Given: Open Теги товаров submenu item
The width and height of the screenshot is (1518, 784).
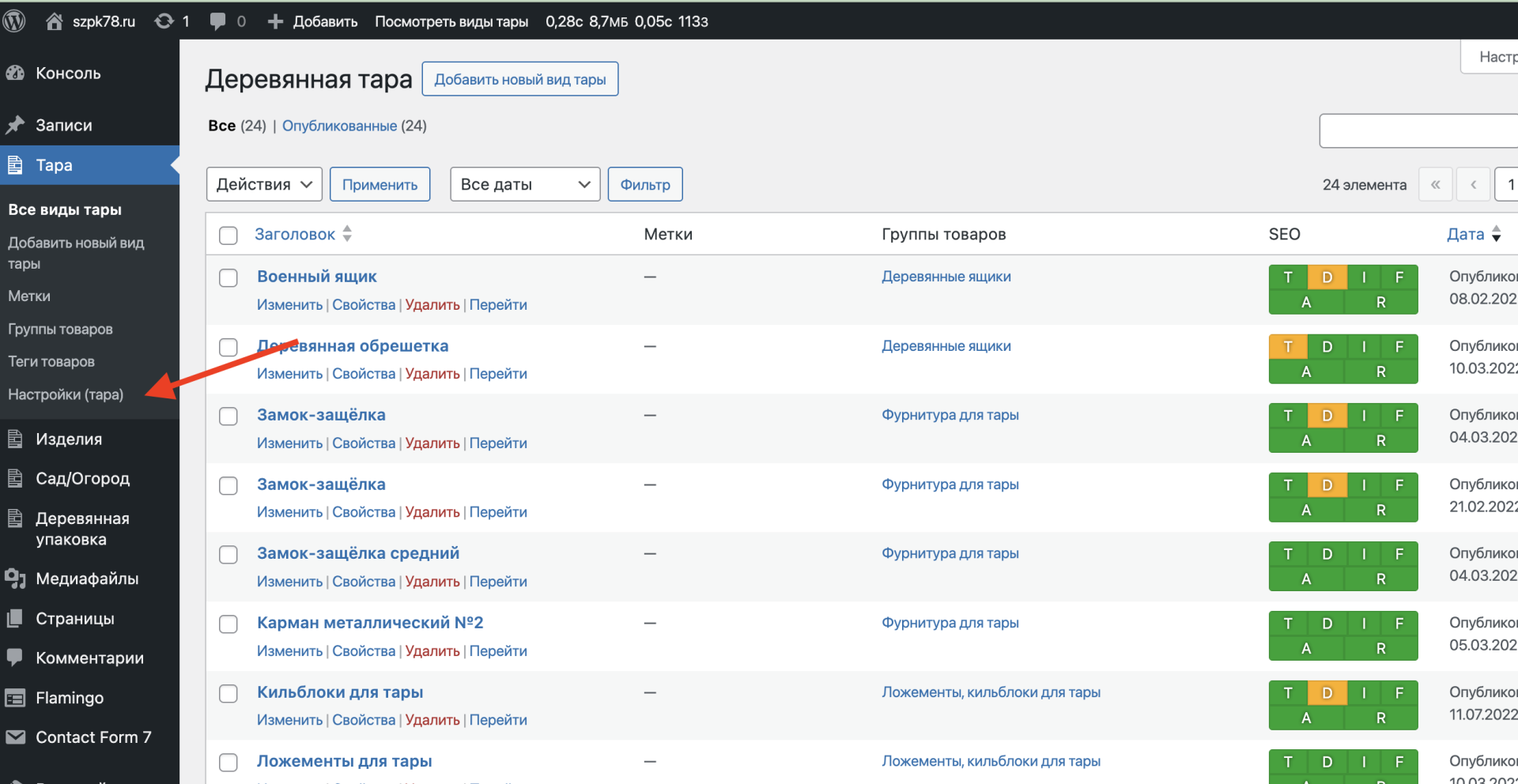Looking at the screenshot, I should [51, 361].
